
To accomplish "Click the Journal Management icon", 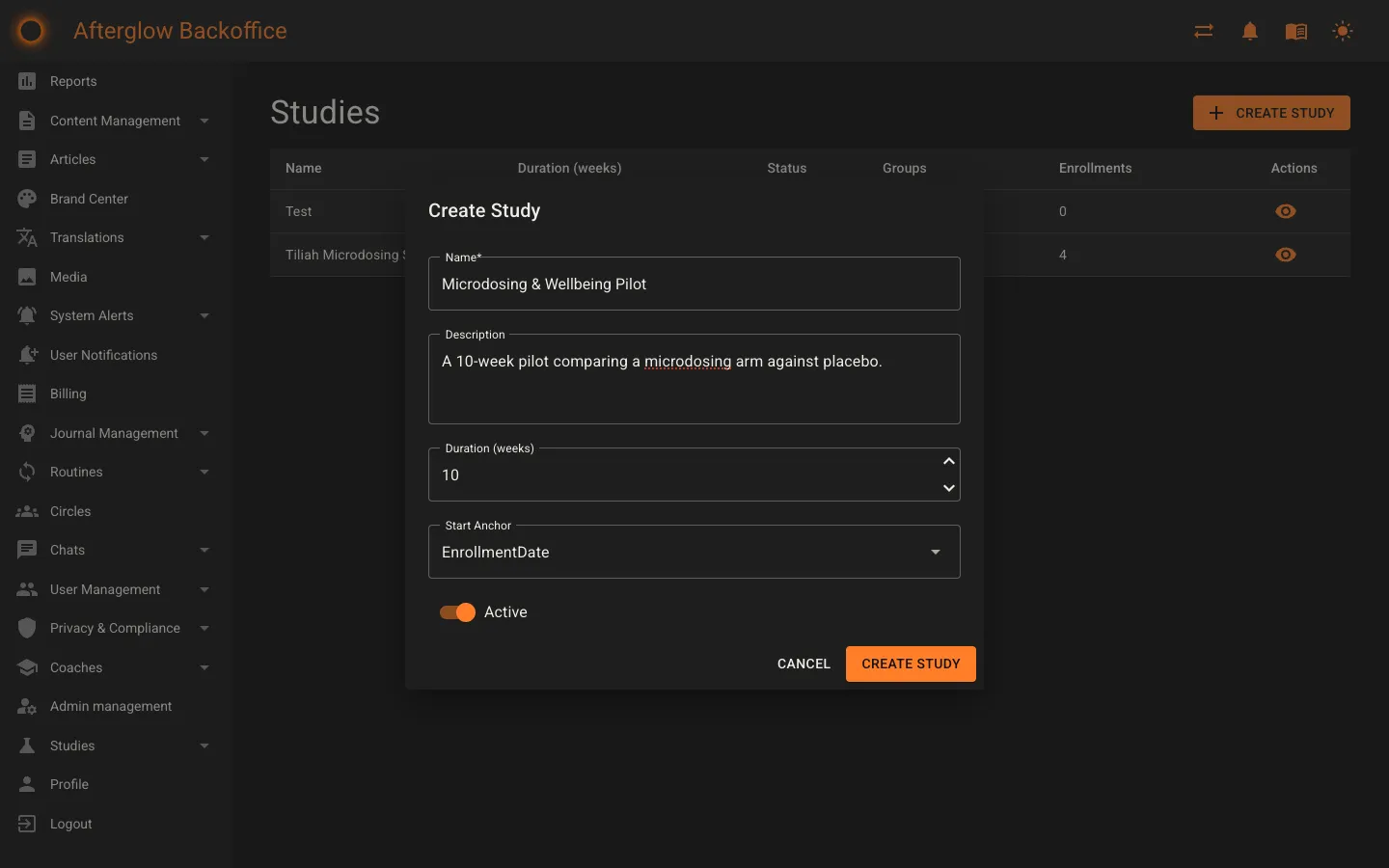I will (27, 433).
